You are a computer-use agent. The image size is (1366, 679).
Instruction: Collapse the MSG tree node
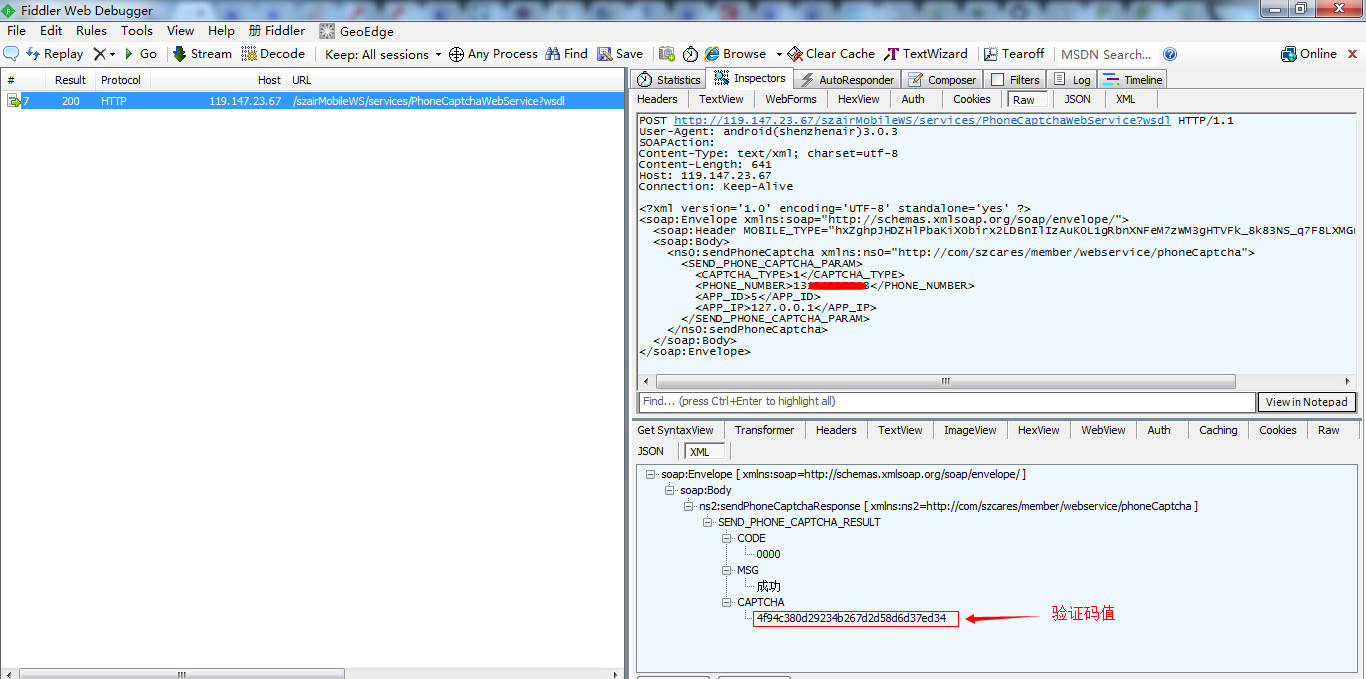tap(727, 570)
